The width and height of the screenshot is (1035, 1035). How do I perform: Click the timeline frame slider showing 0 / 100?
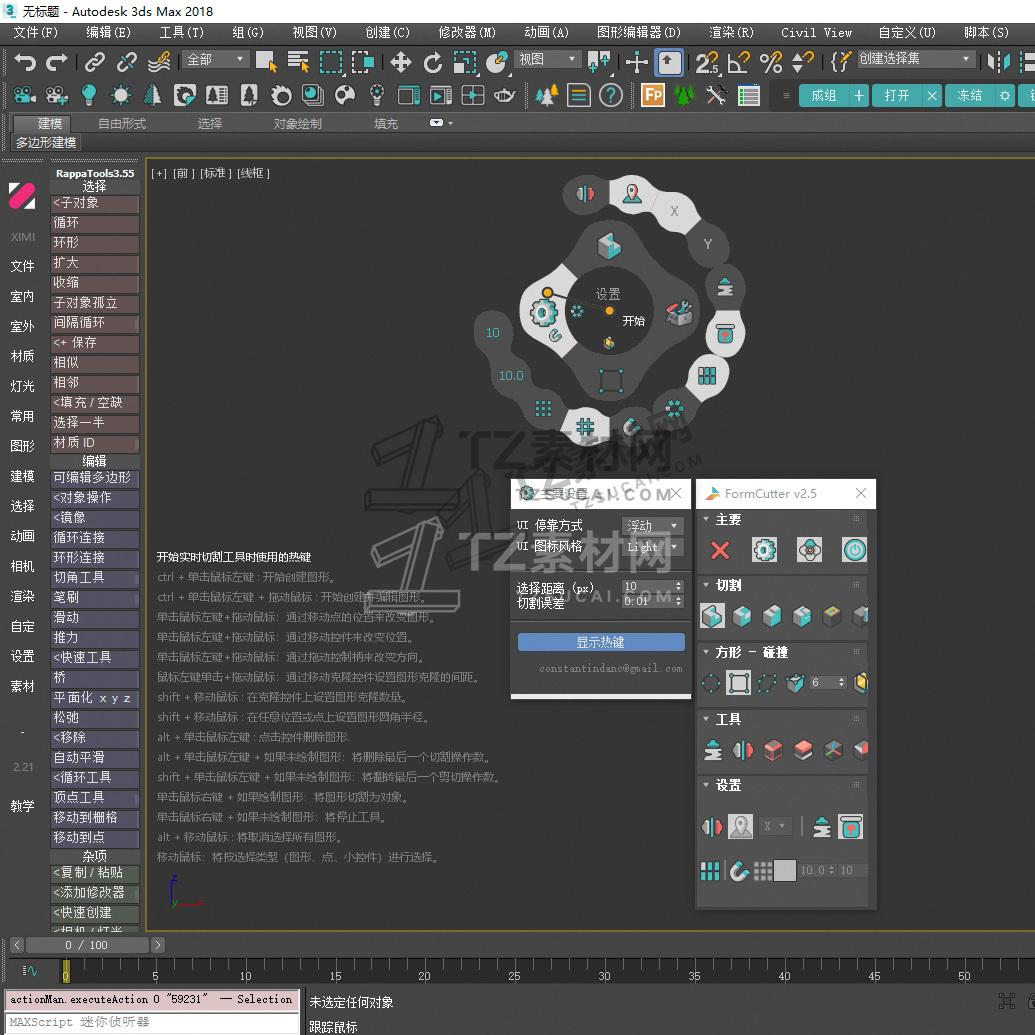pos(86,945)
